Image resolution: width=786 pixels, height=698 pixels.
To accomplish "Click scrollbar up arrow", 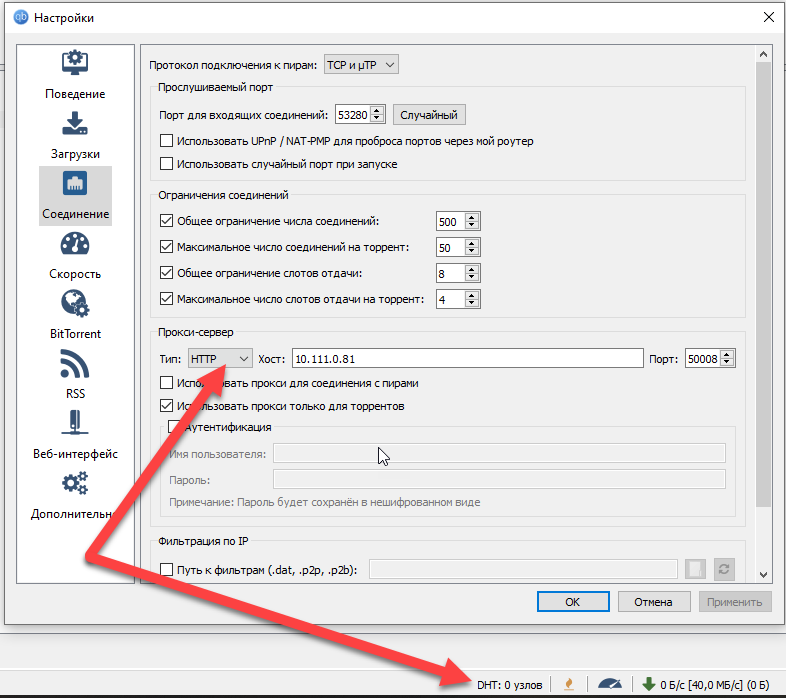I will (x=763, y=54).
